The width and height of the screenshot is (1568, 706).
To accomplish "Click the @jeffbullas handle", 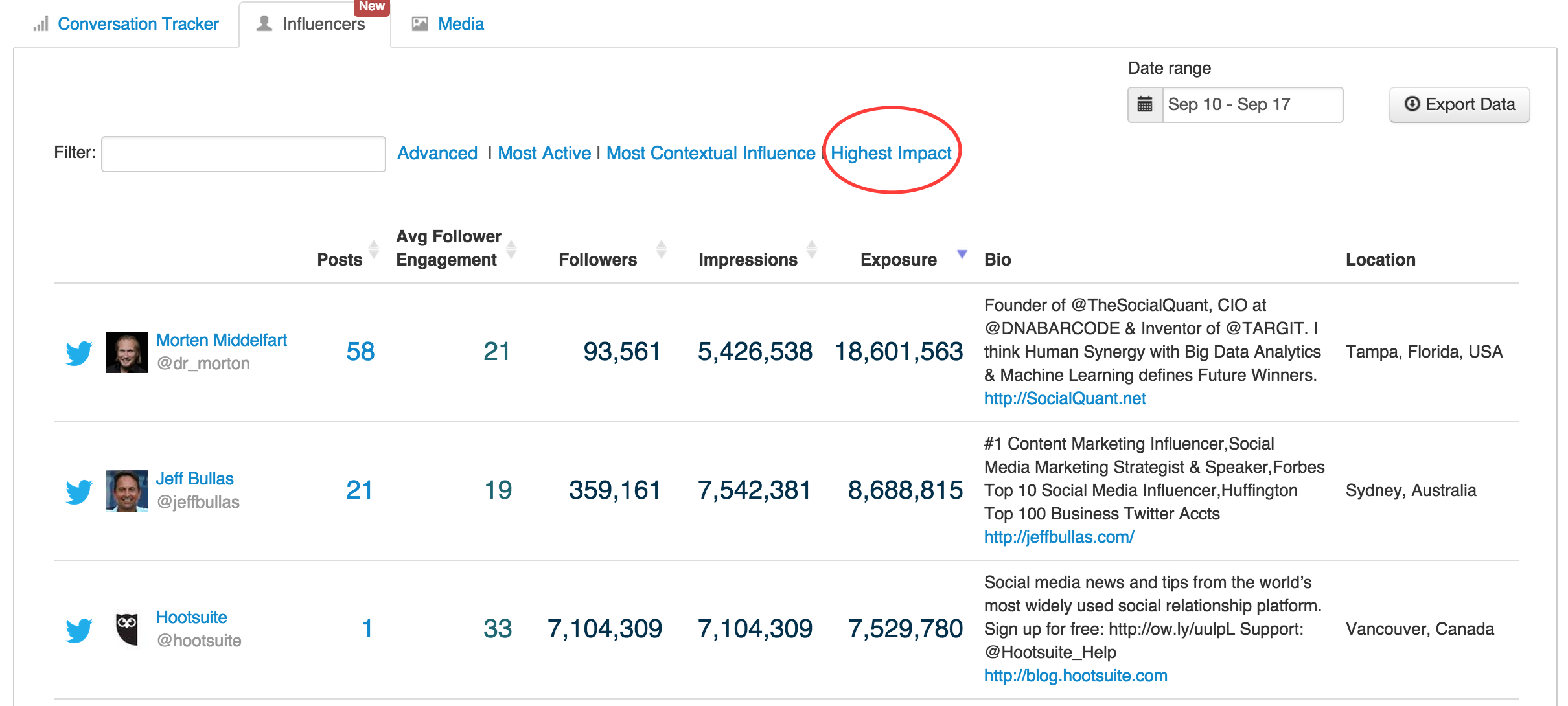I will pos(198,502).
